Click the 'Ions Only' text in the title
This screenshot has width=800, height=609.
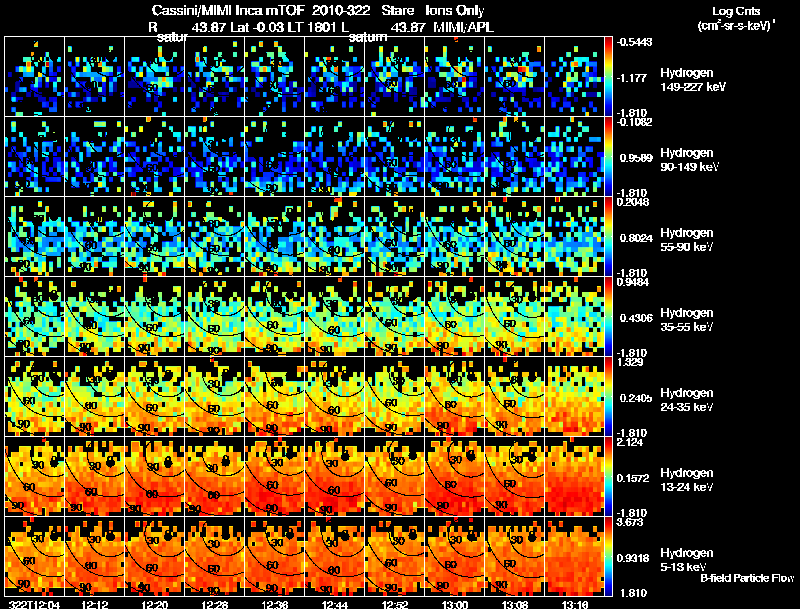pyautogui.click(x=455, y=11)
